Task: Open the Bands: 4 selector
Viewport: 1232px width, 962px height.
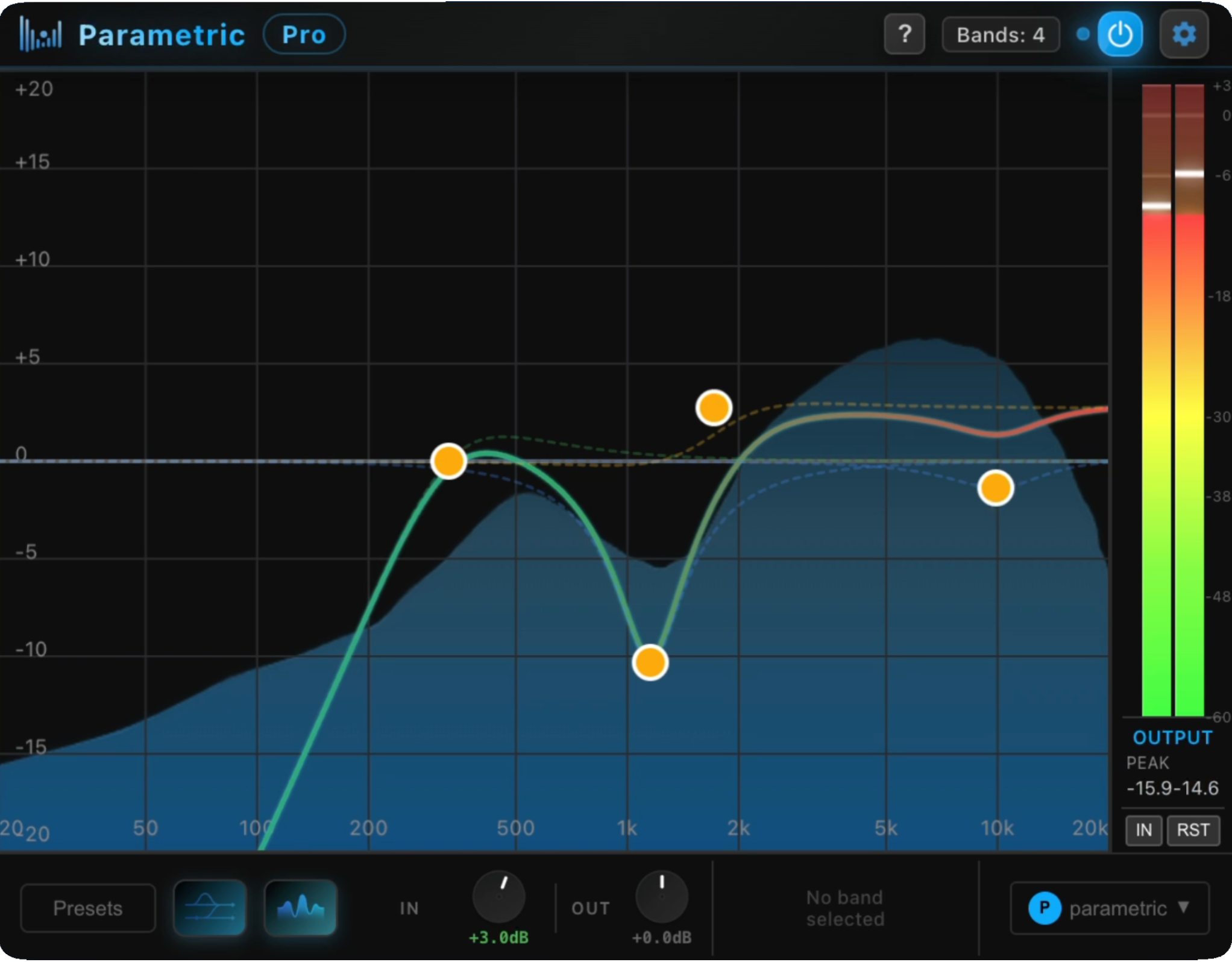Action: click(x=1000, y=34)
